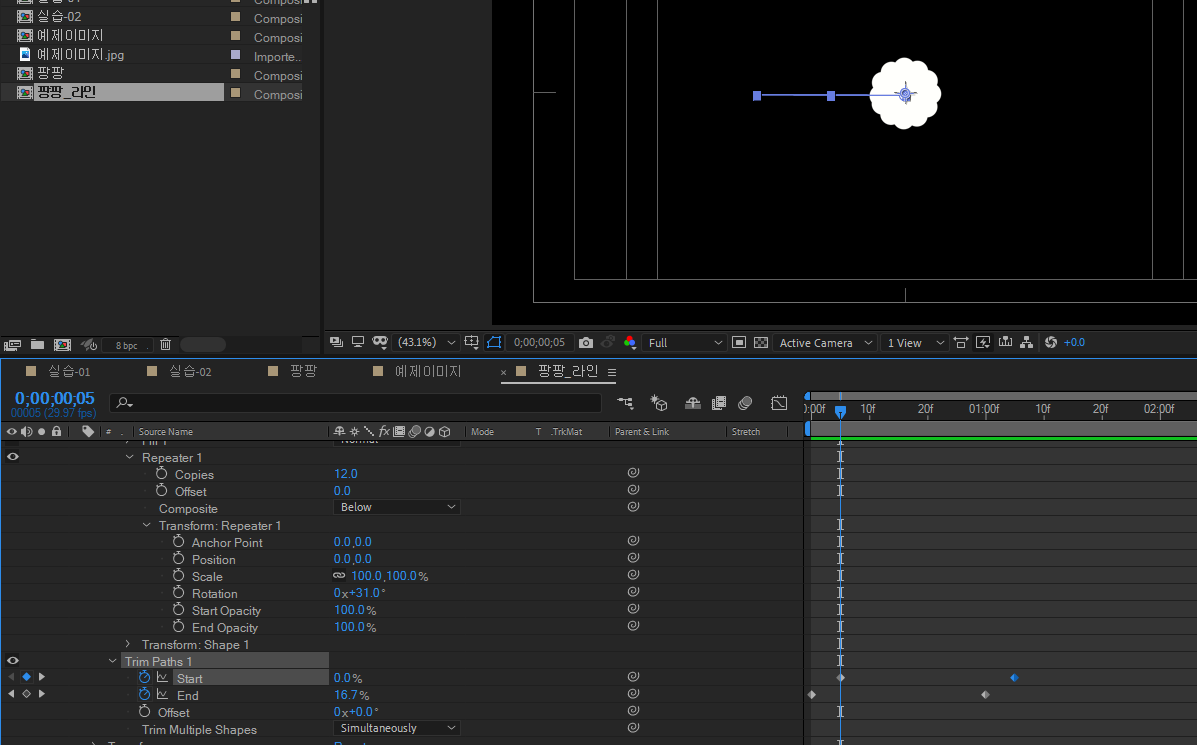Hide Repeater 1 using its eye icon

[x=13, y=456]
